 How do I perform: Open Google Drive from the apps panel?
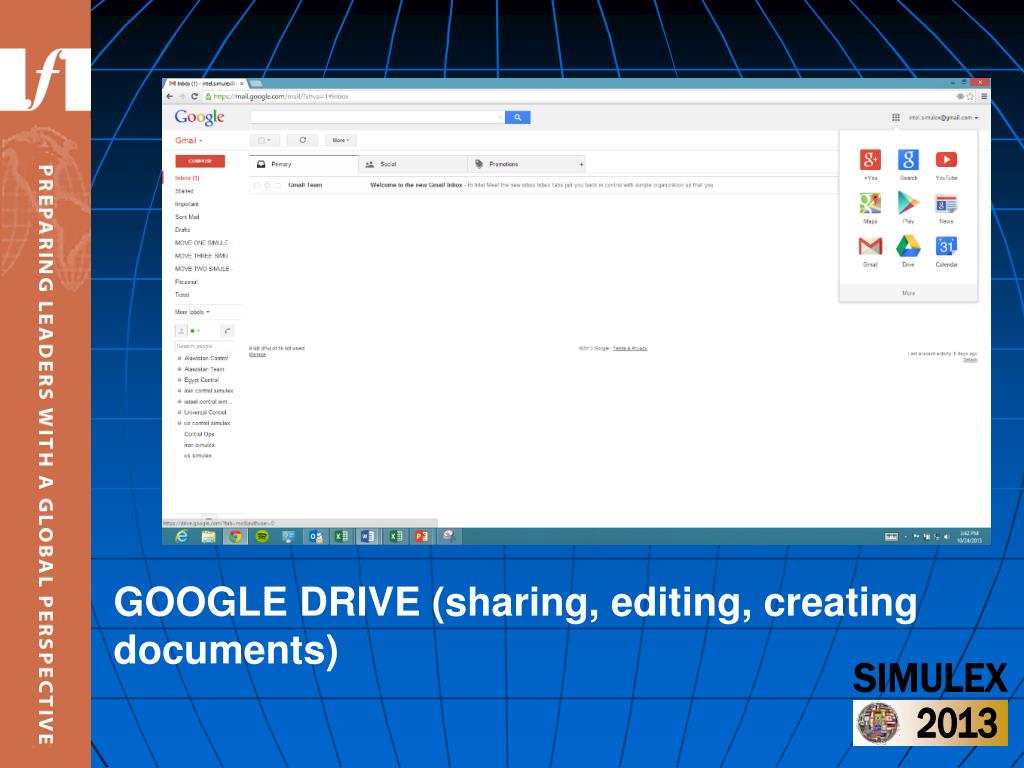[908, 247]
